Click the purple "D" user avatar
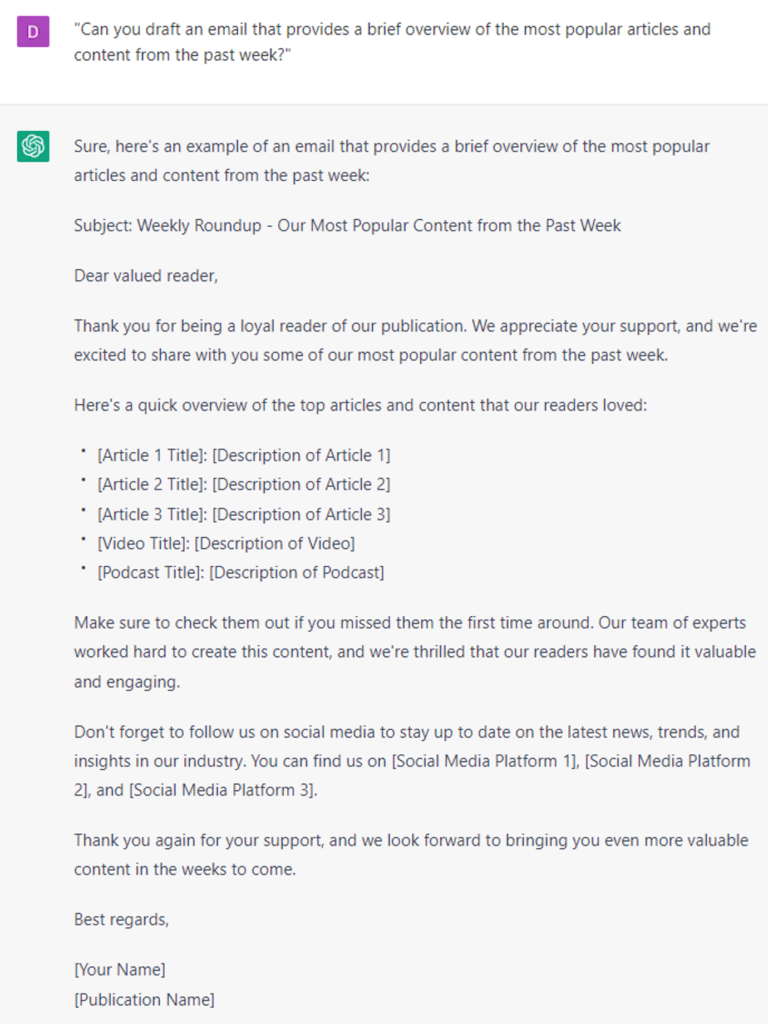 (x=33, y=32)
